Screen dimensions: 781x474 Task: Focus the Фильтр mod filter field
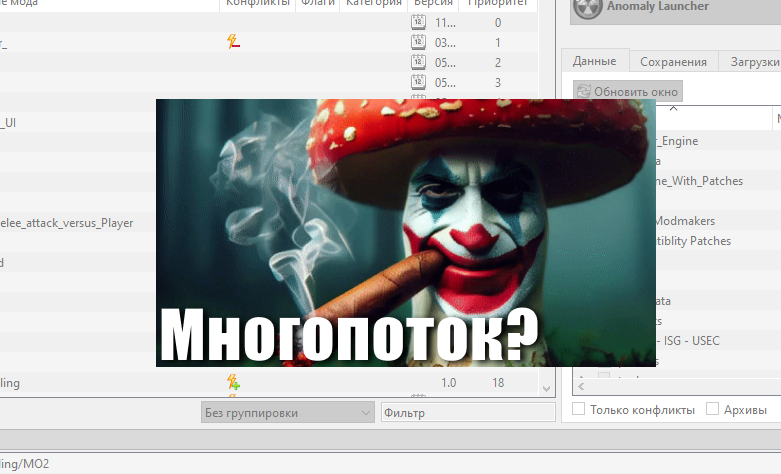pos(468,412)
